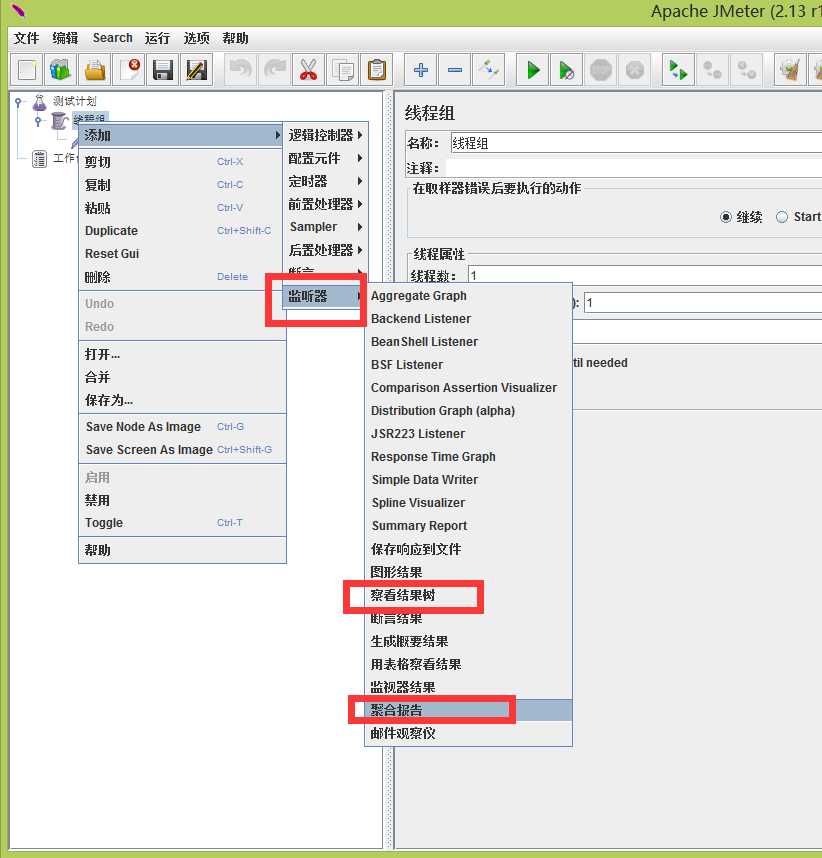Click the Close test plan icon
The image size is (822, 858).
[x=129, y=71]
